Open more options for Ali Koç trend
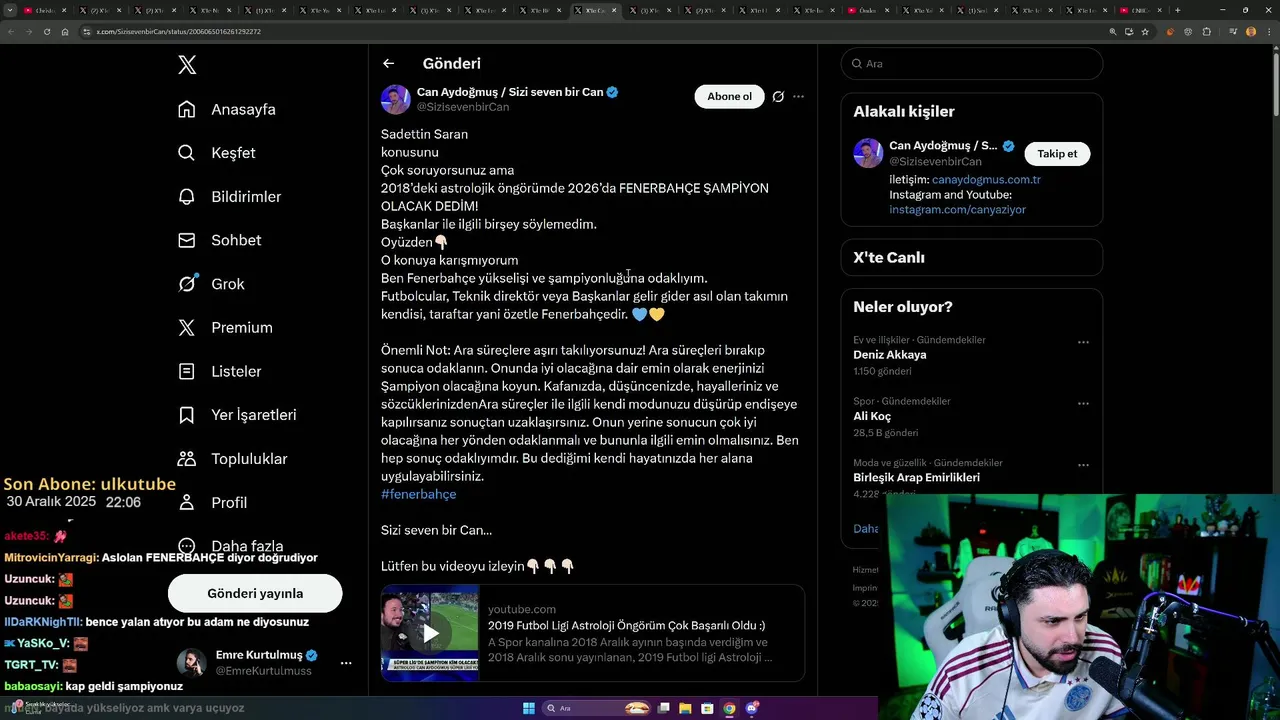Image resolution: width=1280 pixels, height=720 pixels. 1083,404
